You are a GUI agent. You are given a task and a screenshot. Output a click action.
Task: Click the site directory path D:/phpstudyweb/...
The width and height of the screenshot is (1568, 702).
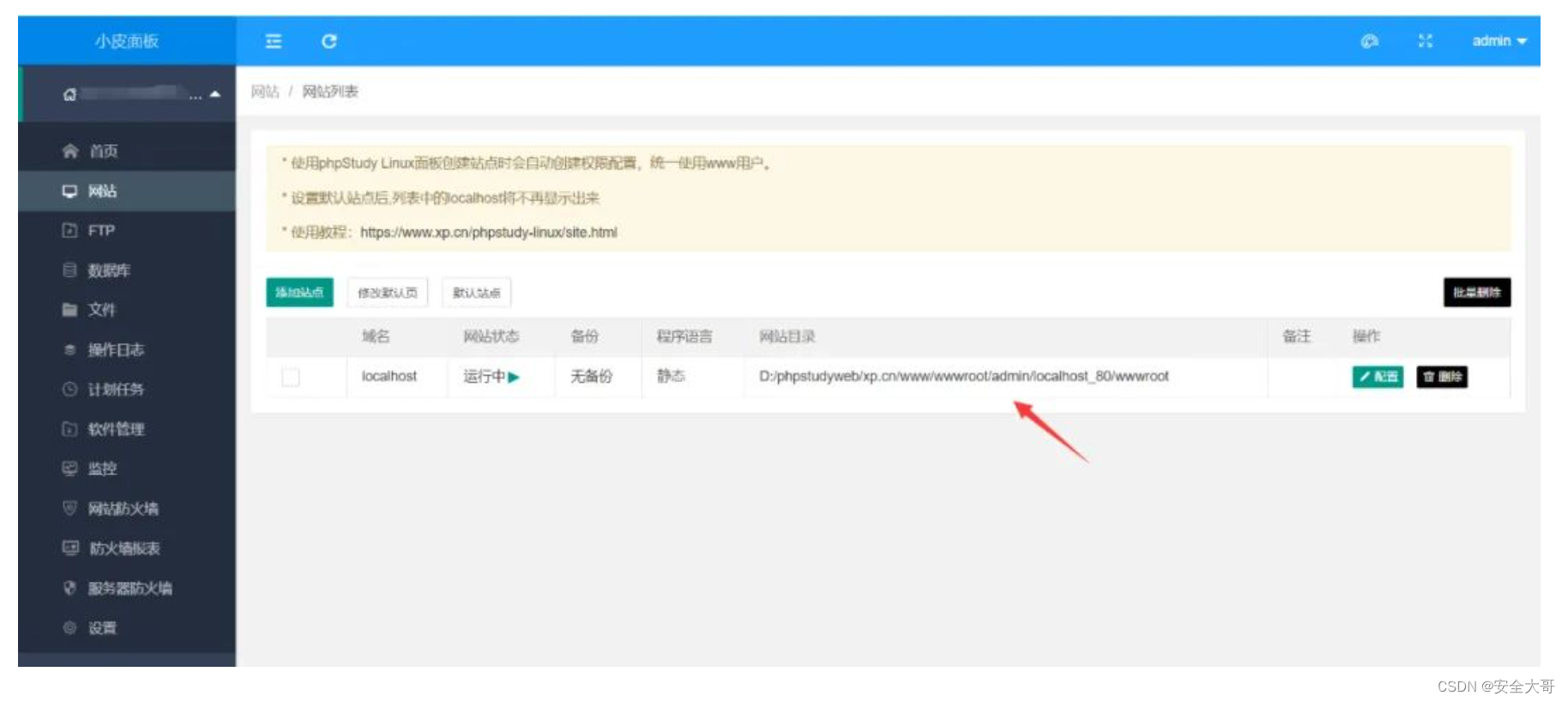[x=964, y=376]
